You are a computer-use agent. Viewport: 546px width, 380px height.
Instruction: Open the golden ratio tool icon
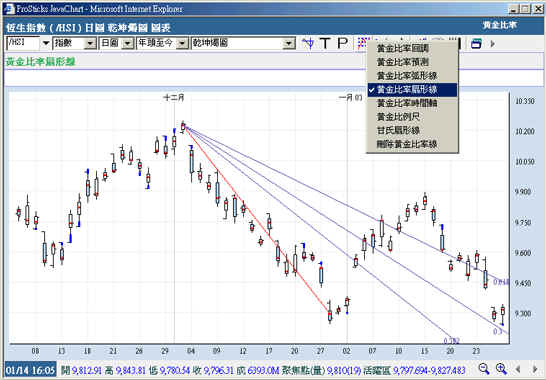click(362, 43)
